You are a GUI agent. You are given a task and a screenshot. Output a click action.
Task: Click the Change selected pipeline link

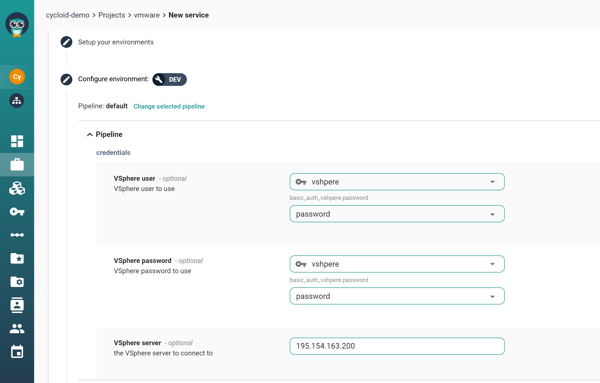pyautogui.click(x=169, y=106)
